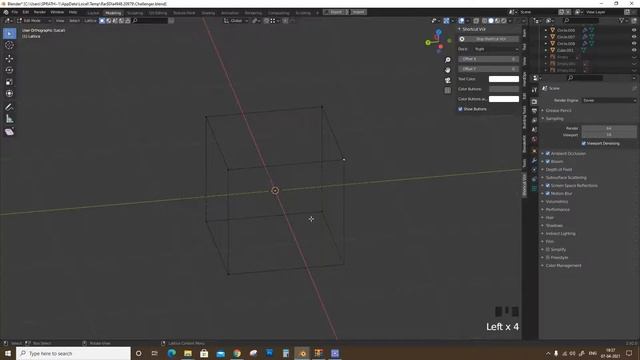The width and height of the screenshot is (640, 360).
Task: Select the Rotate tool
Action: pos(9,70)
